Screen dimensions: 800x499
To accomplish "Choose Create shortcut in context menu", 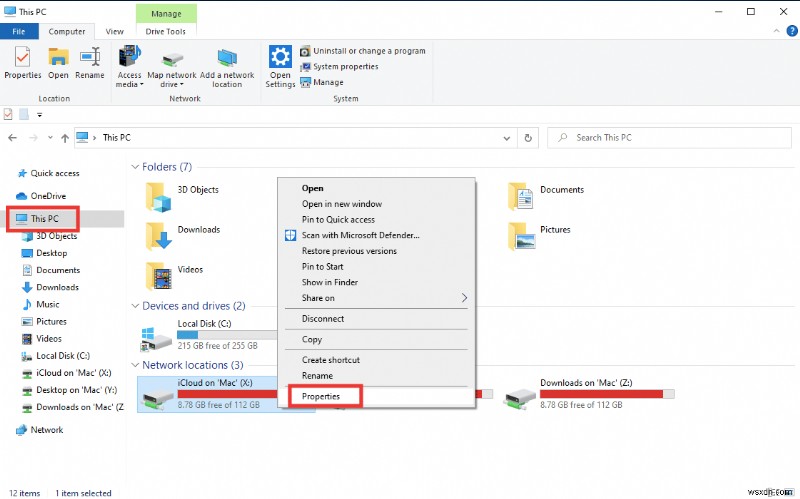I will (x=331, y=360).
